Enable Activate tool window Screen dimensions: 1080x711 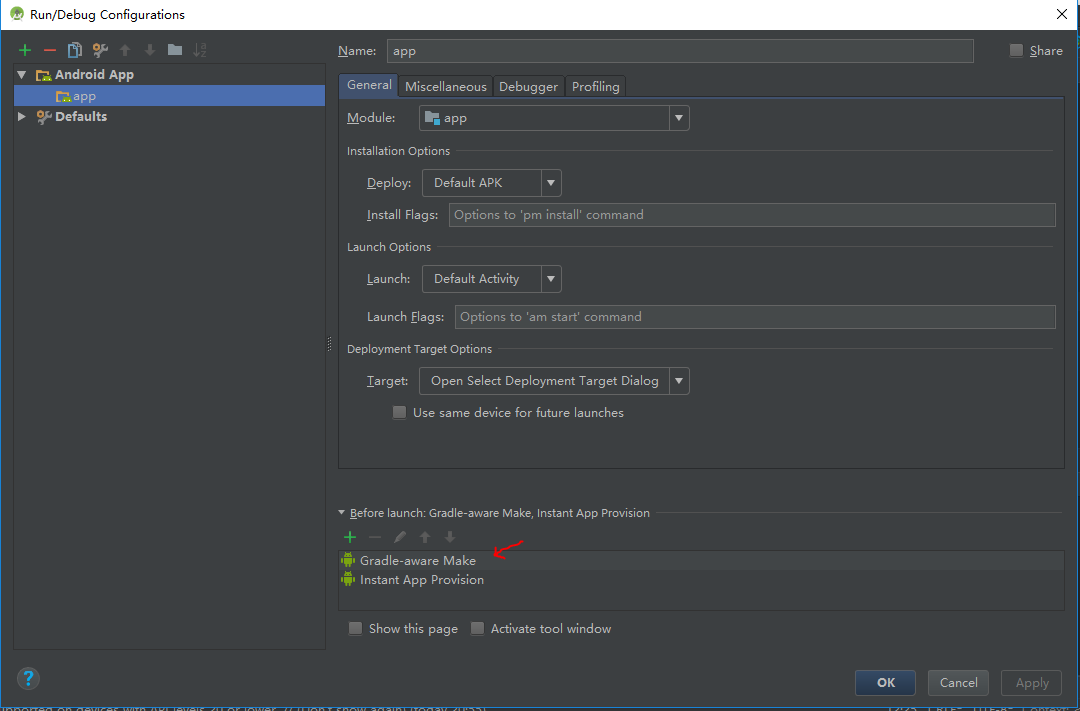tap(477, 628)
